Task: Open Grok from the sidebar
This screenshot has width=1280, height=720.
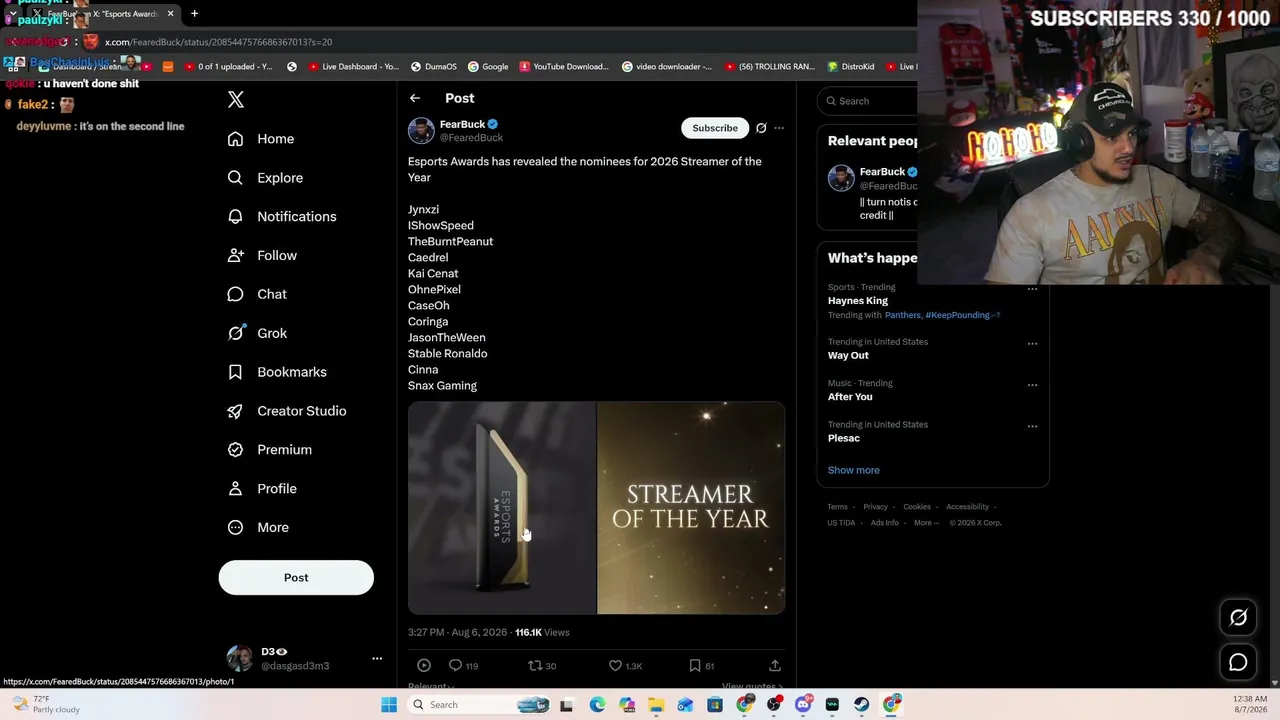Action: [257, 333]
